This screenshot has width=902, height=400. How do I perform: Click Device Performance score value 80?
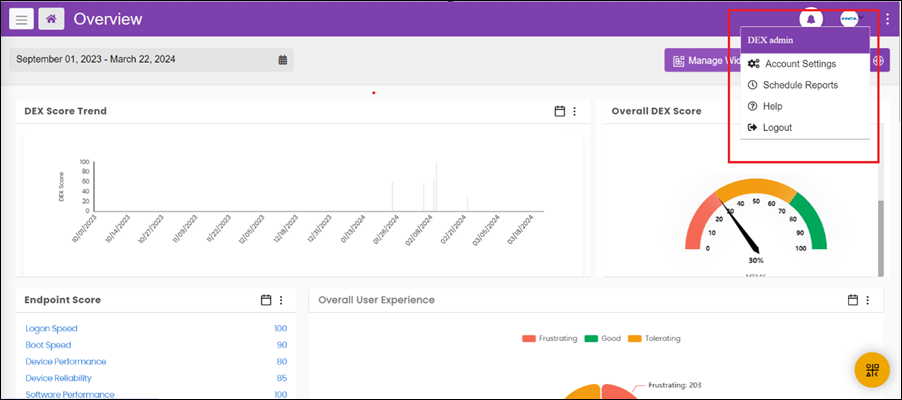pyautogui.click(x=282, y=361)
